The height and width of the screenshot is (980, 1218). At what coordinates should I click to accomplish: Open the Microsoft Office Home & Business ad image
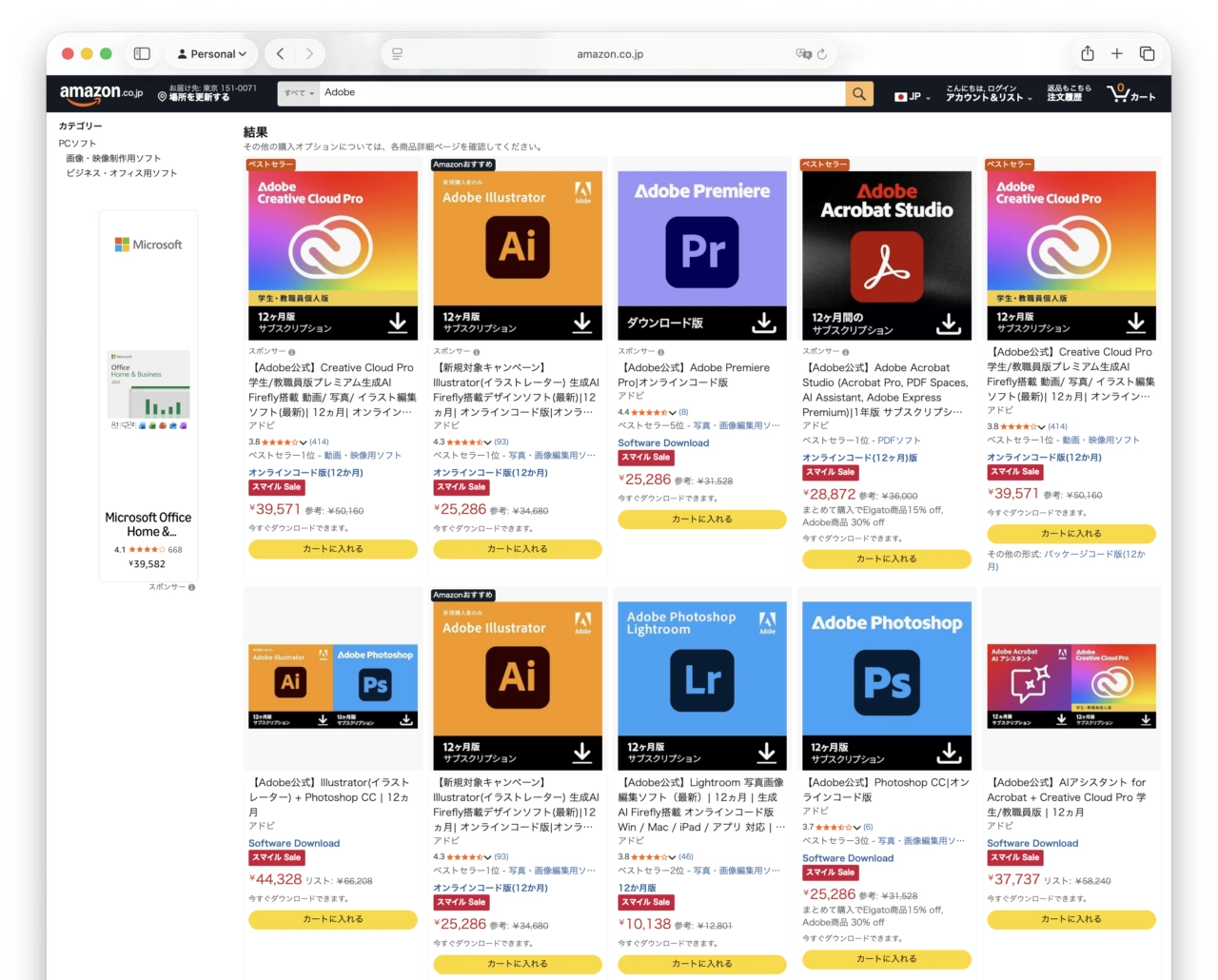pos(148,390)
